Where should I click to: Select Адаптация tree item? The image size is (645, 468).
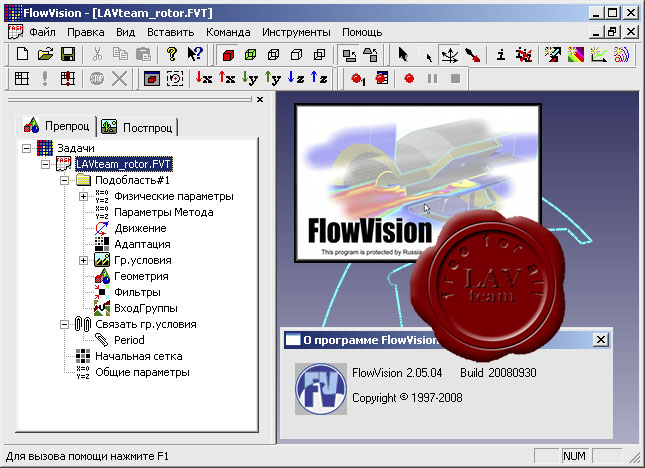coord(142,244)
